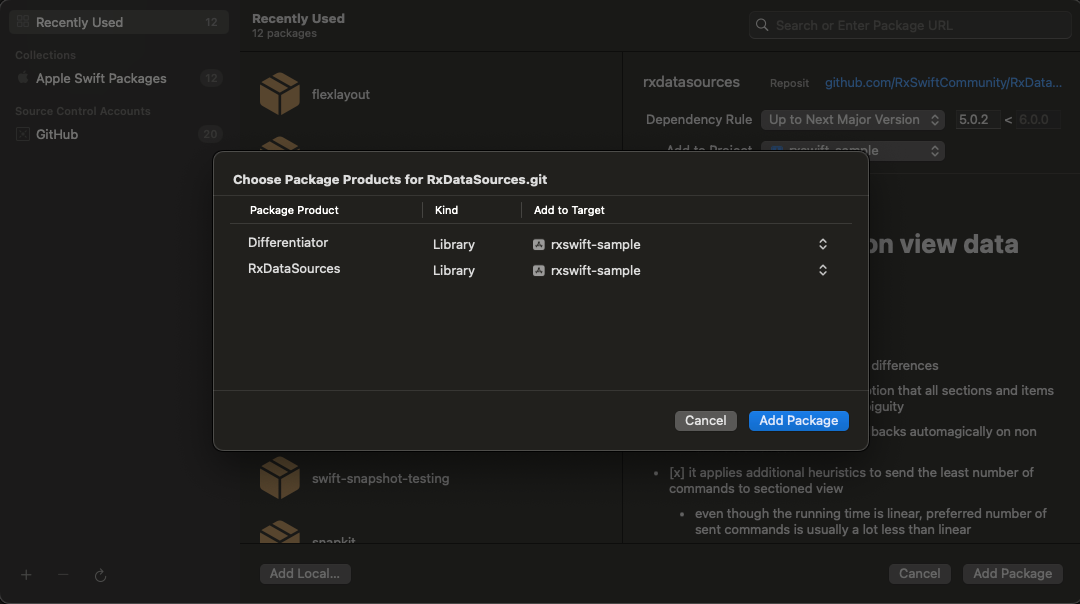Select Apple Swift Packages collection
Screen dimensions: 1080x604
[101, 78]
